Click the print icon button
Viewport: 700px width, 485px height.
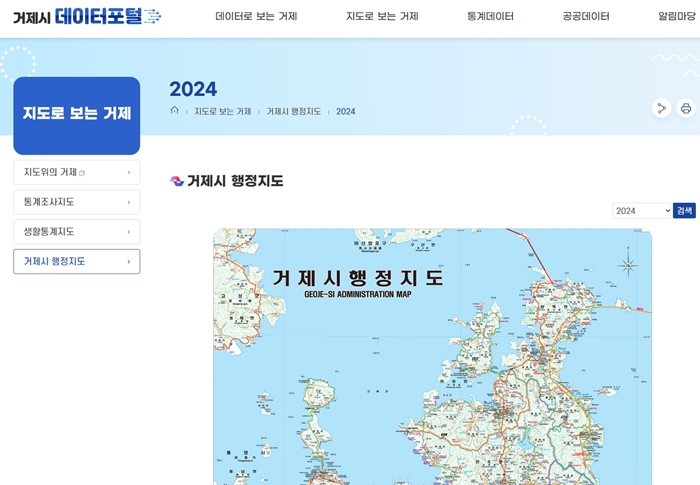(686, 108)
